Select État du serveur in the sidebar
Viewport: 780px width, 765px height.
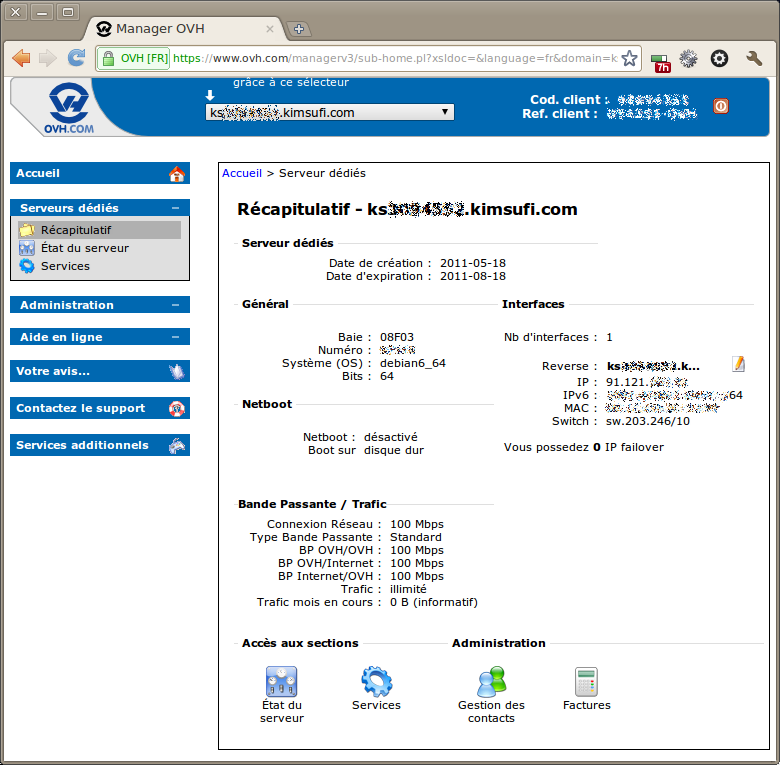click(85, 248)
